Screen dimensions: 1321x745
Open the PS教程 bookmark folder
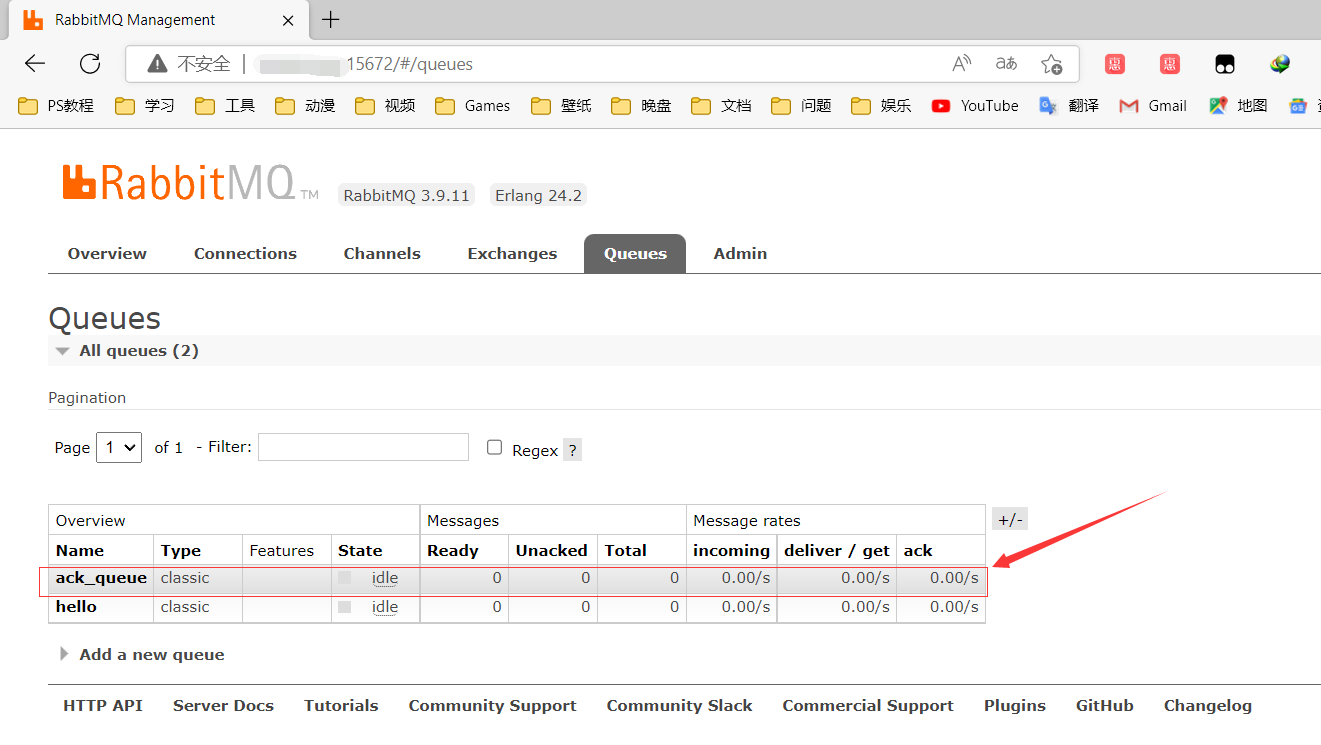click(56, 106)
